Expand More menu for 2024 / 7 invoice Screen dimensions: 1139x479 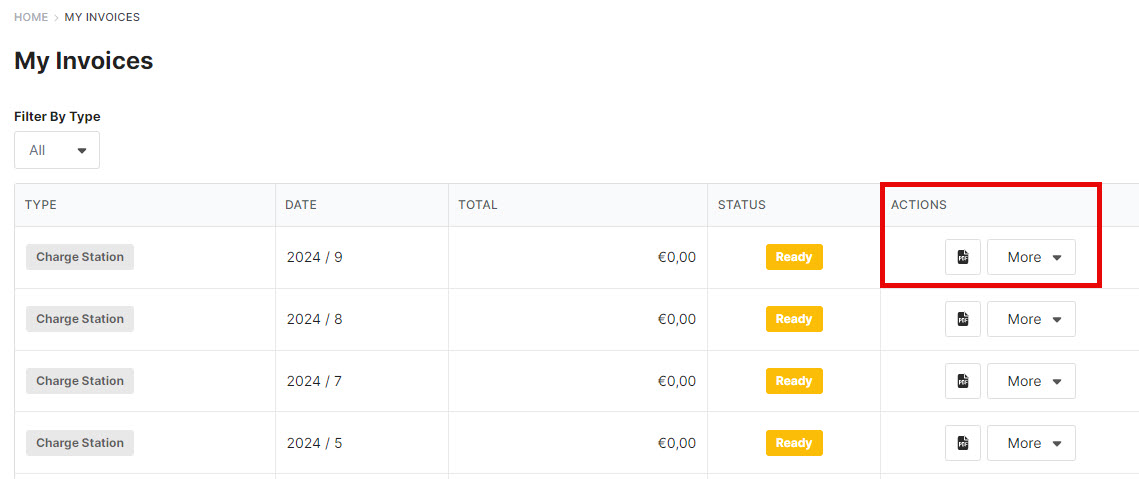(x=1031, y=381)
